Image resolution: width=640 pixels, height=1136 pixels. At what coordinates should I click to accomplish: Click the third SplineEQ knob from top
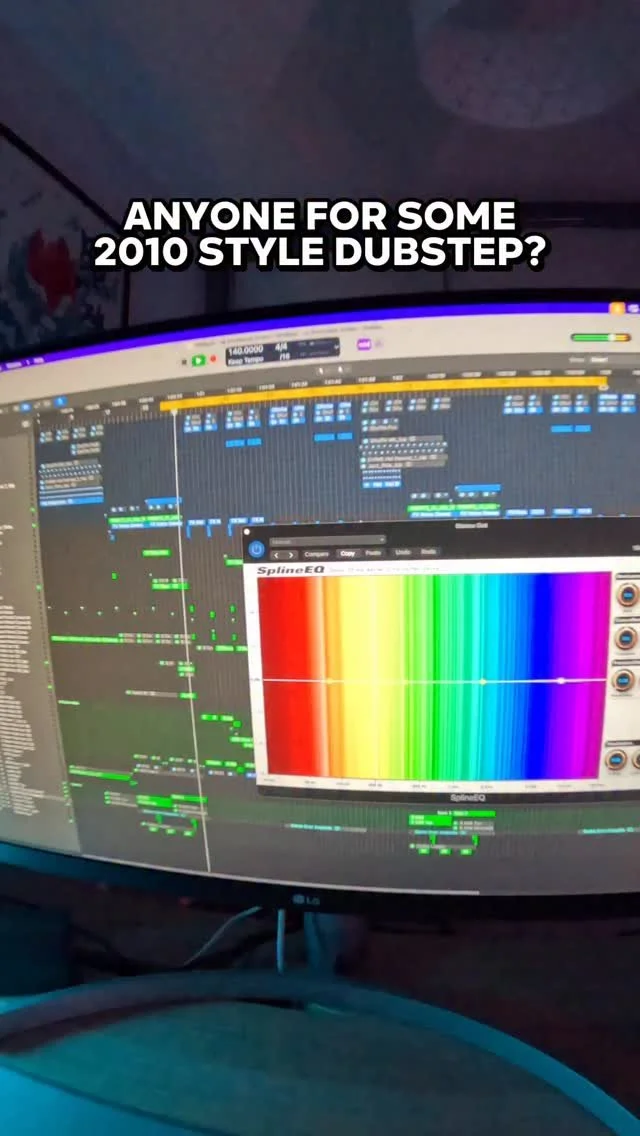[623, 680]
